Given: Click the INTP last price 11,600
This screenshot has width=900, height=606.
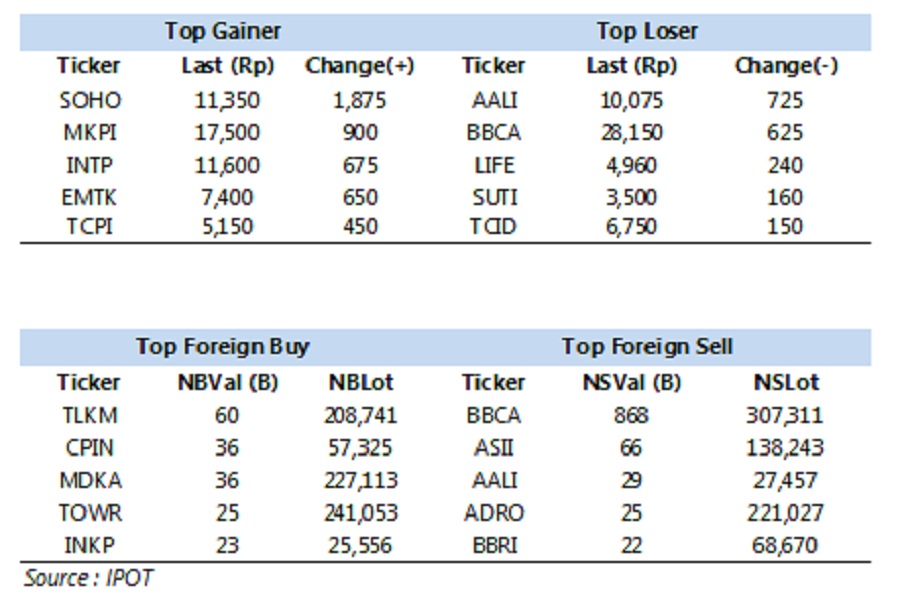Looking at the screenshot, I should pos(227,165).
